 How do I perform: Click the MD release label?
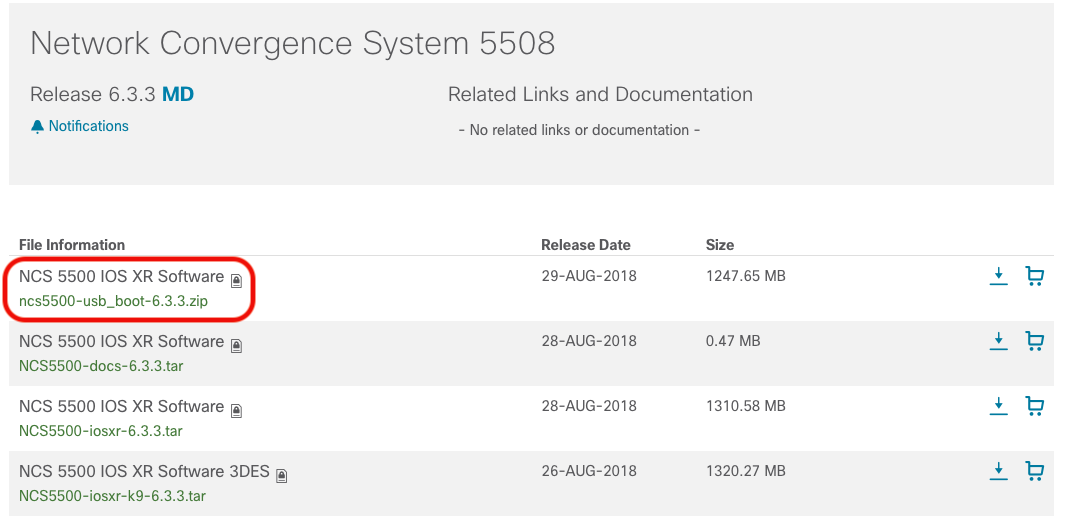(x=178, y=95)
